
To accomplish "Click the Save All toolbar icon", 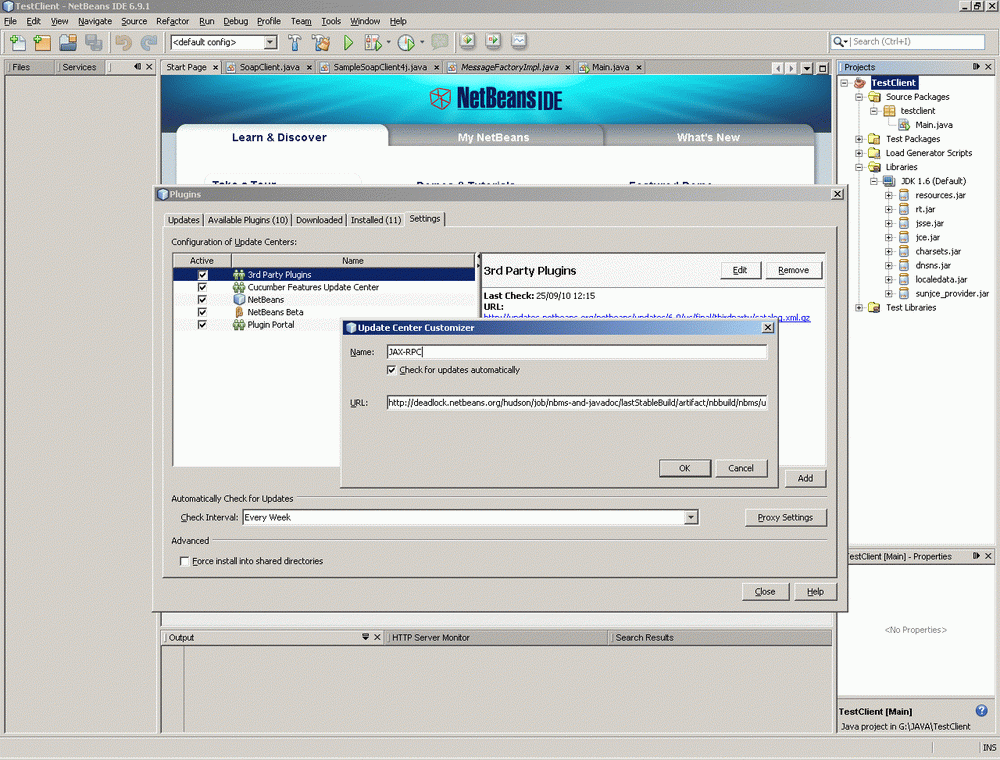I will (94, 43).
